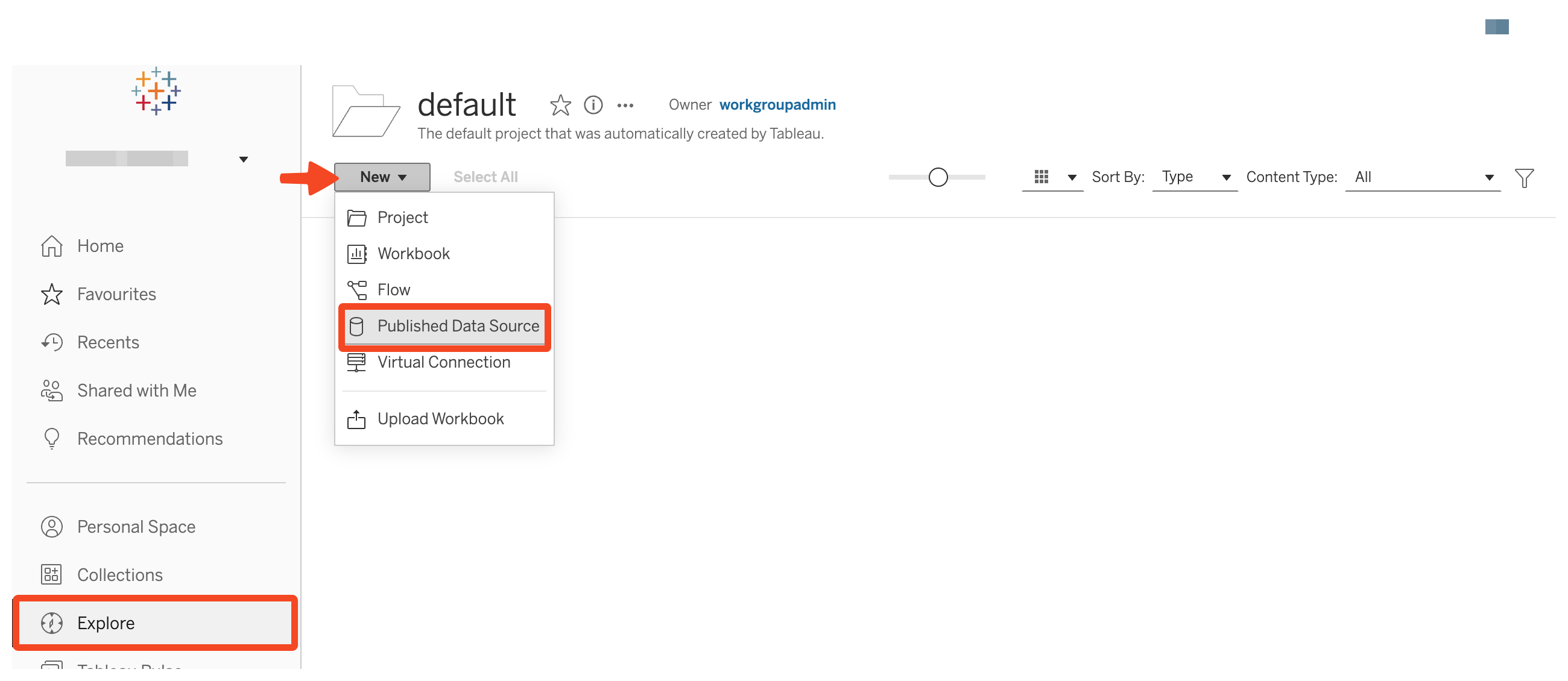
Task: Switch to grid view icon
Action: [1041, 177]
